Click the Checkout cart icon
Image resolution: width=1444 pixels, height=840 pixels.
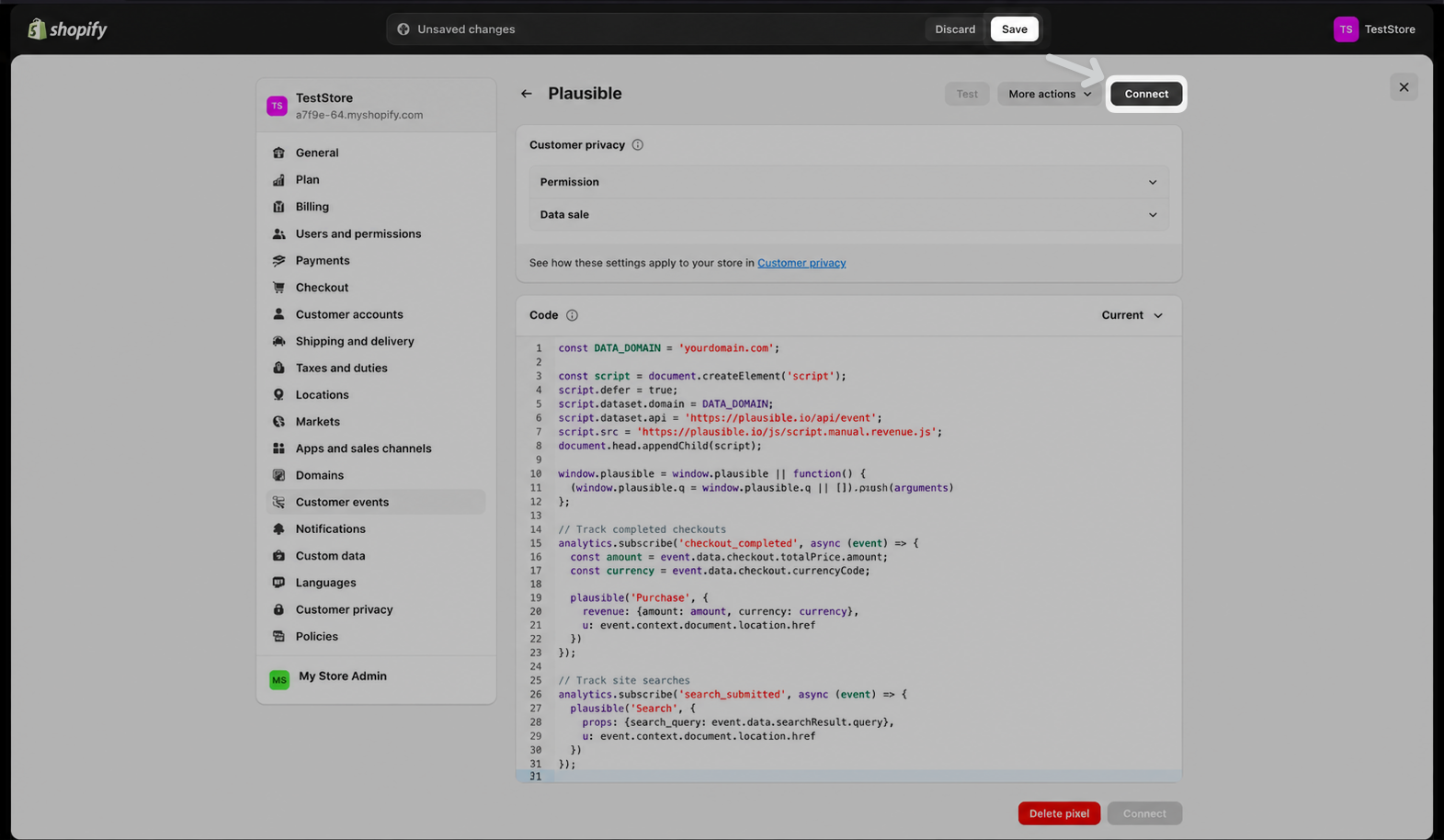[x=279, y=288]
